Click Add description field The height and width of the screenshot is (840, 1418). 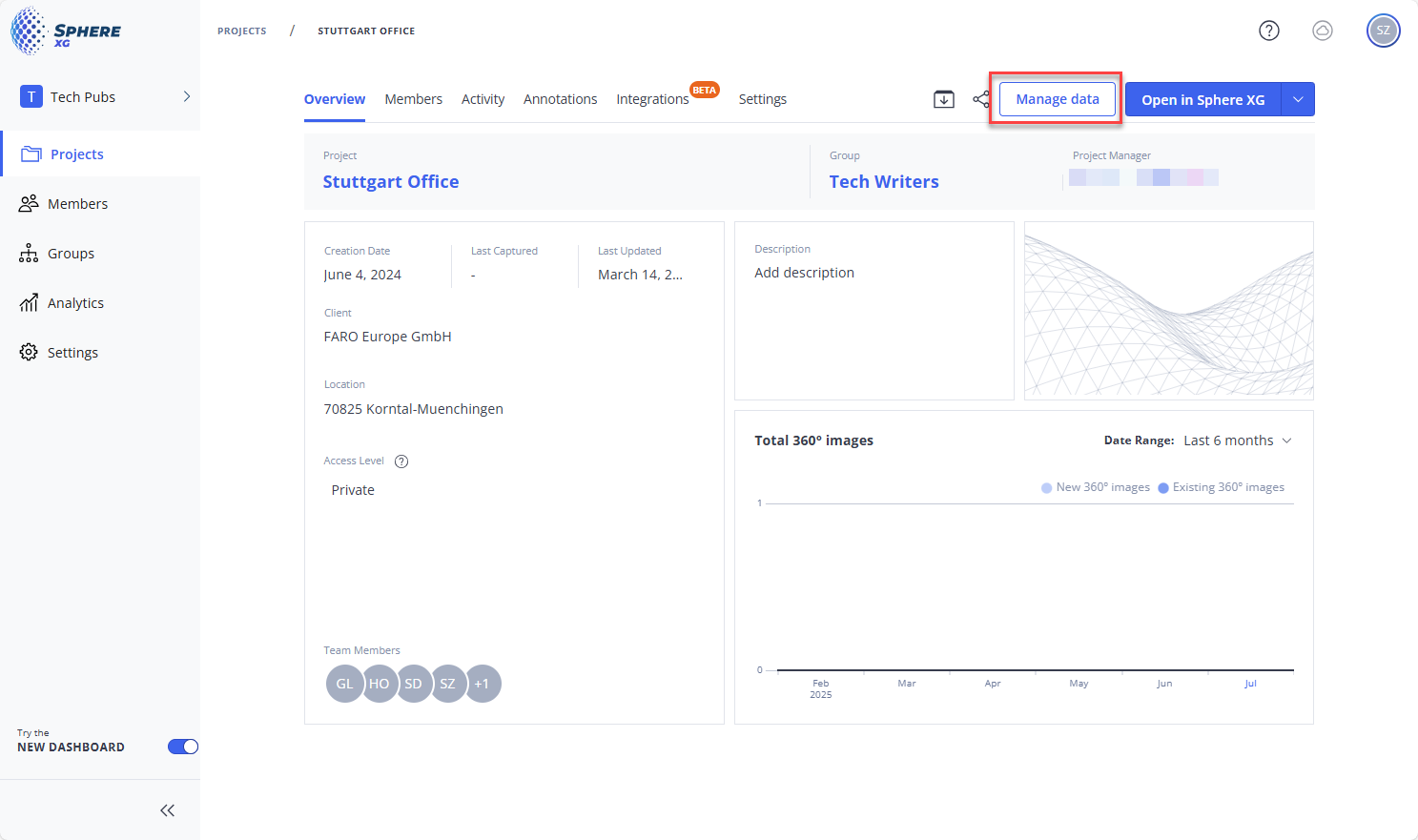click(x=804, y=273)
